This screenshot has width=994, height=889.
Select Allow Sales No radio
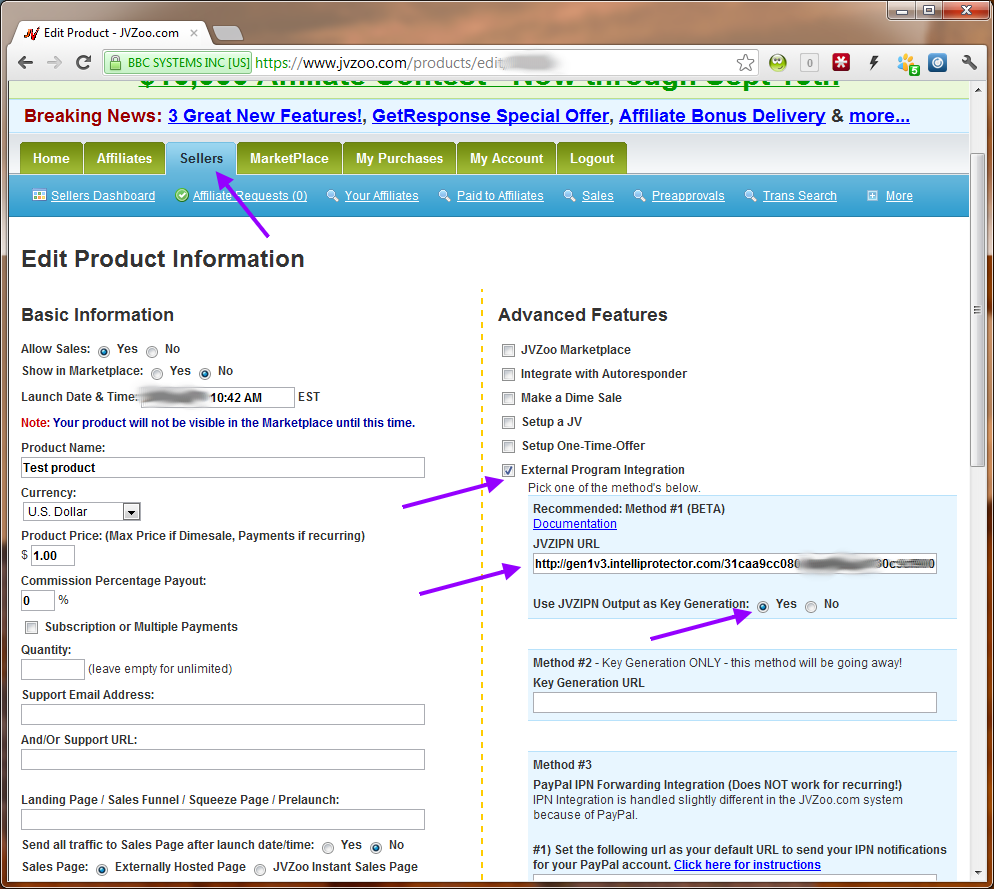pos(152,351)
